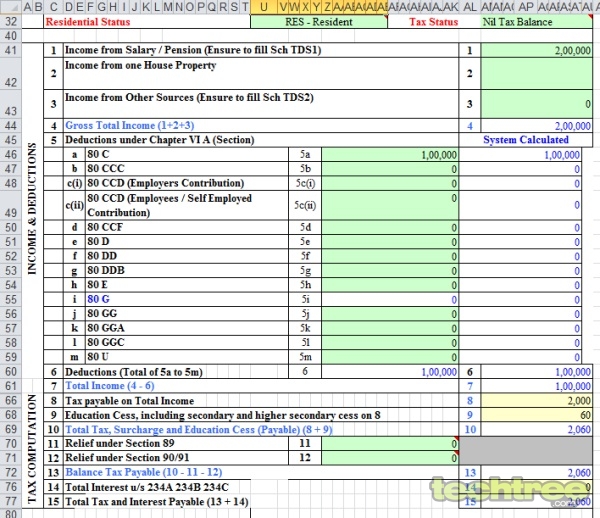Screen dimensions: 600x518
Task: Select the 80 C deduction input 1,00,000
Action: pos(390,155)
